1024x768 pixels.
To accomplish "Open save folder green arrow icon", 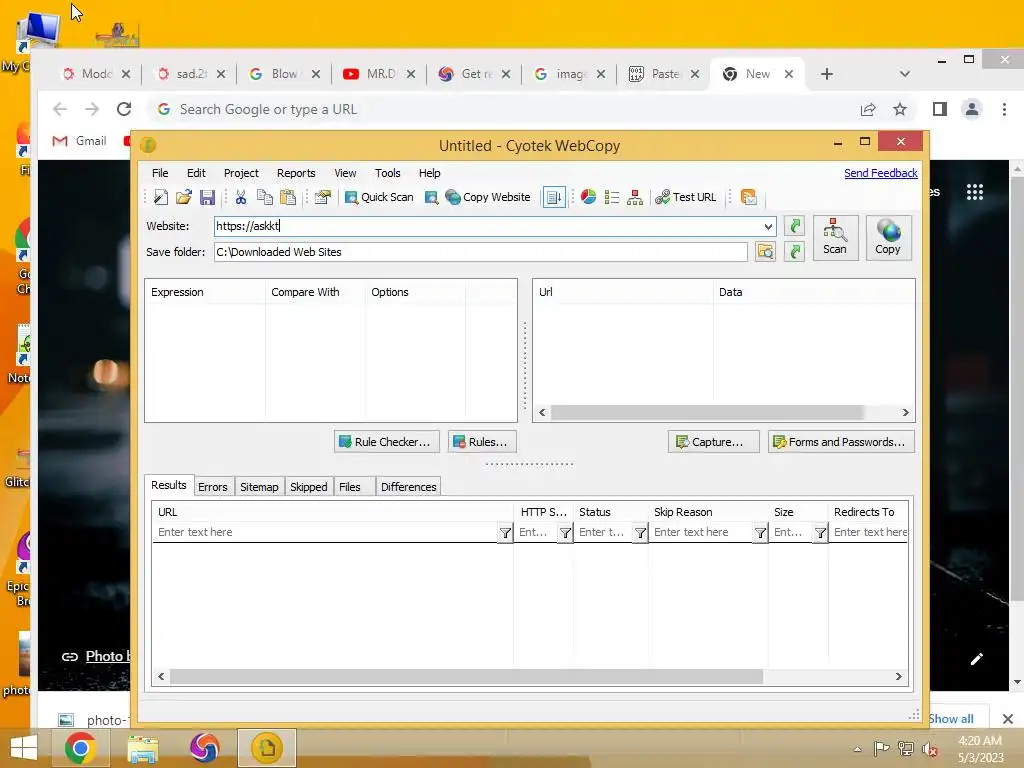I will 794,251.
